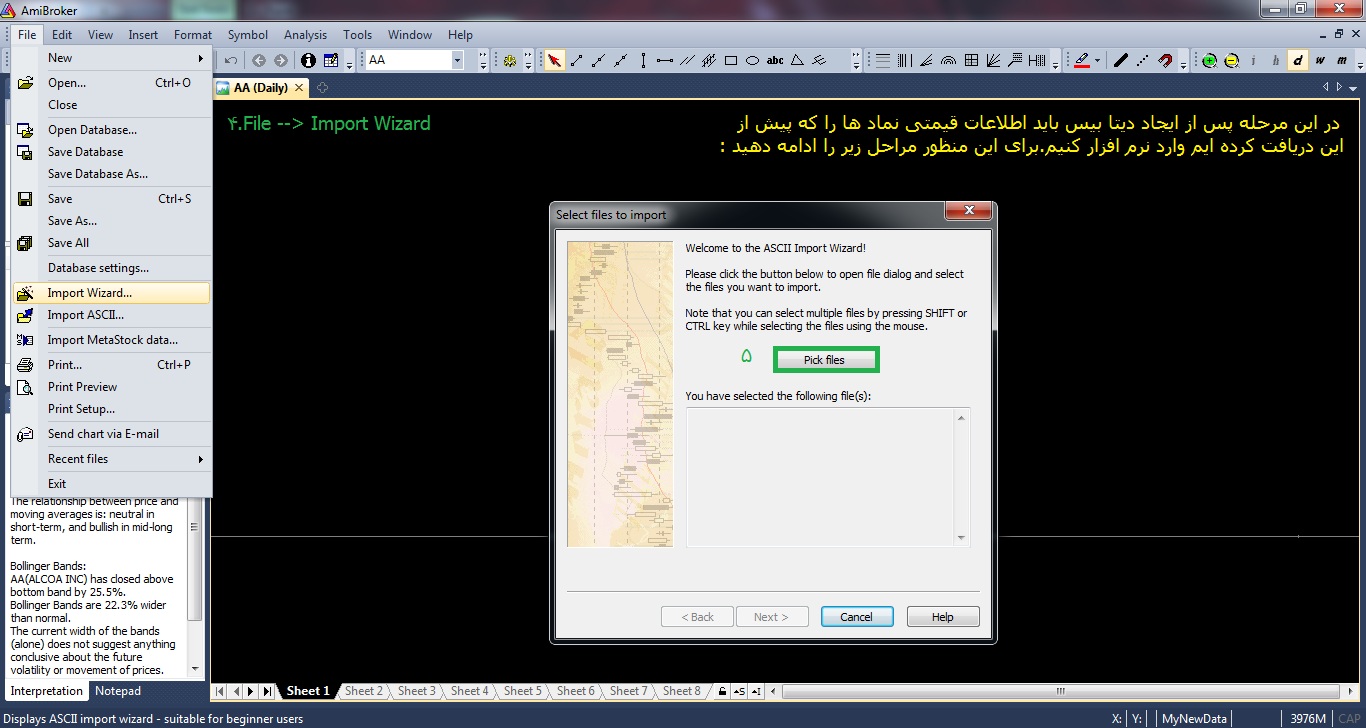Open the Analysis menu

click(x=306, y=35)
